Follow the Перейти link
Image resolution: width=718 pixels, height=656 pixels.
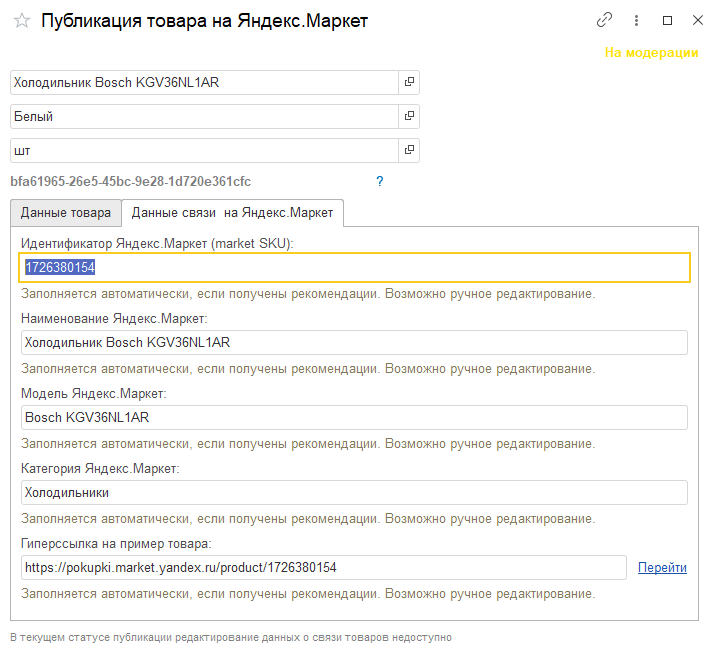(662, 568)
